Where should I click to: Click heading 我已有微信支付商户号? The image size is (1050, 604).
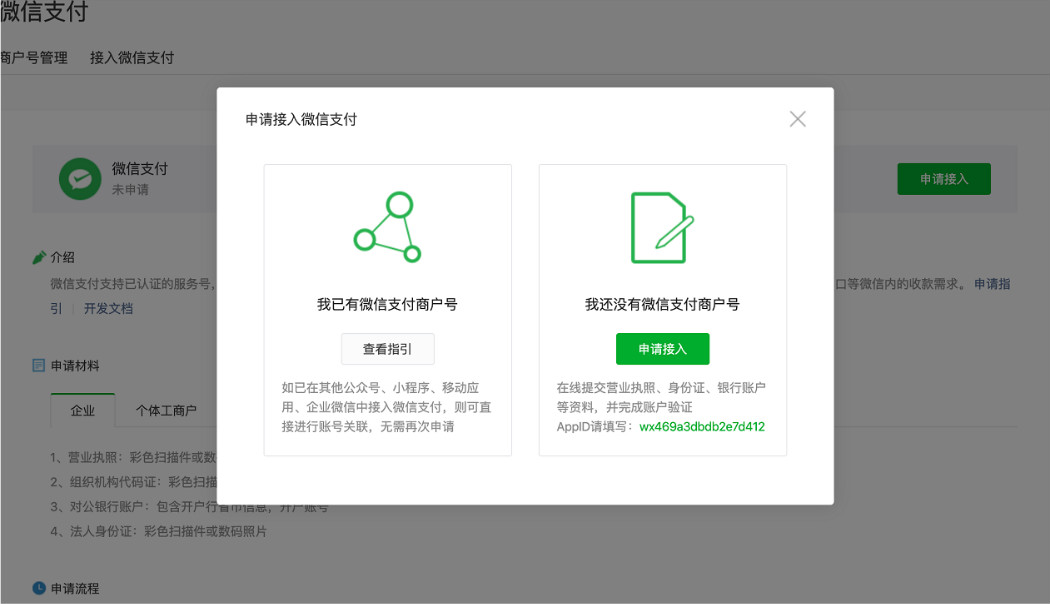coord(387,305)
